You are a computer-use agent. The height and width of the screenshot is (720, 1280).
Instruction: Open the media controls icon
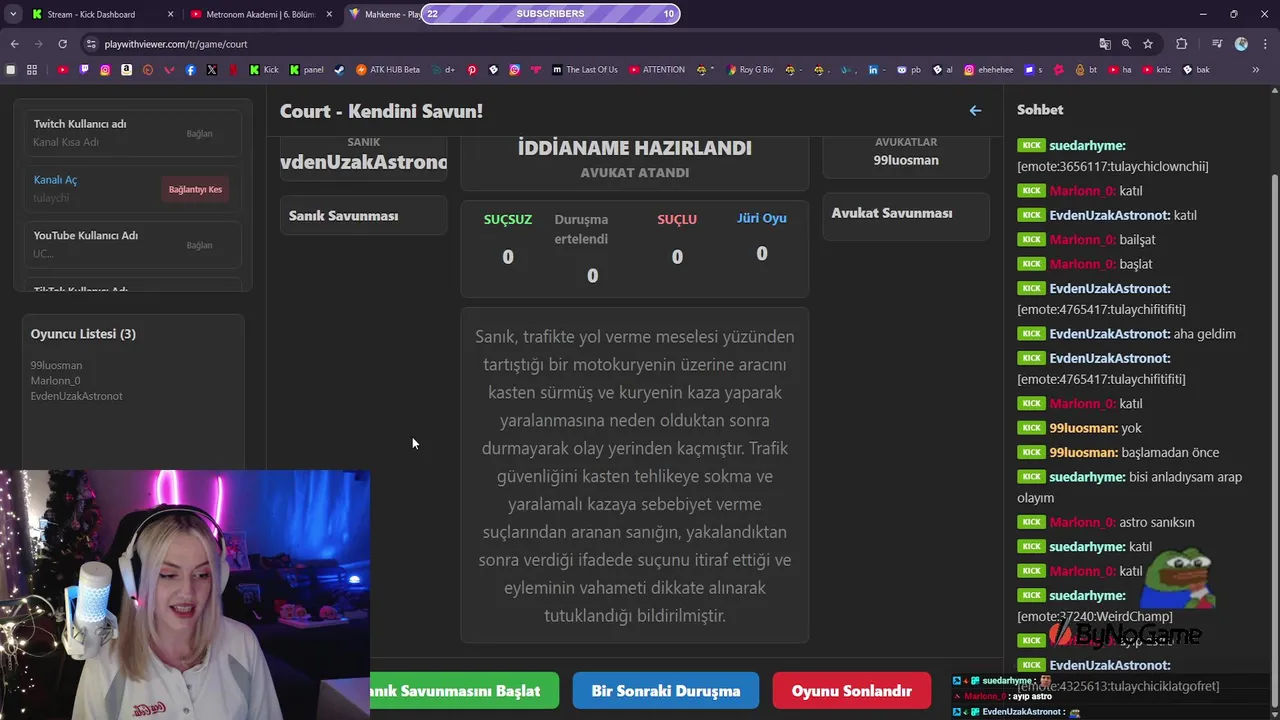point(1217,44)
